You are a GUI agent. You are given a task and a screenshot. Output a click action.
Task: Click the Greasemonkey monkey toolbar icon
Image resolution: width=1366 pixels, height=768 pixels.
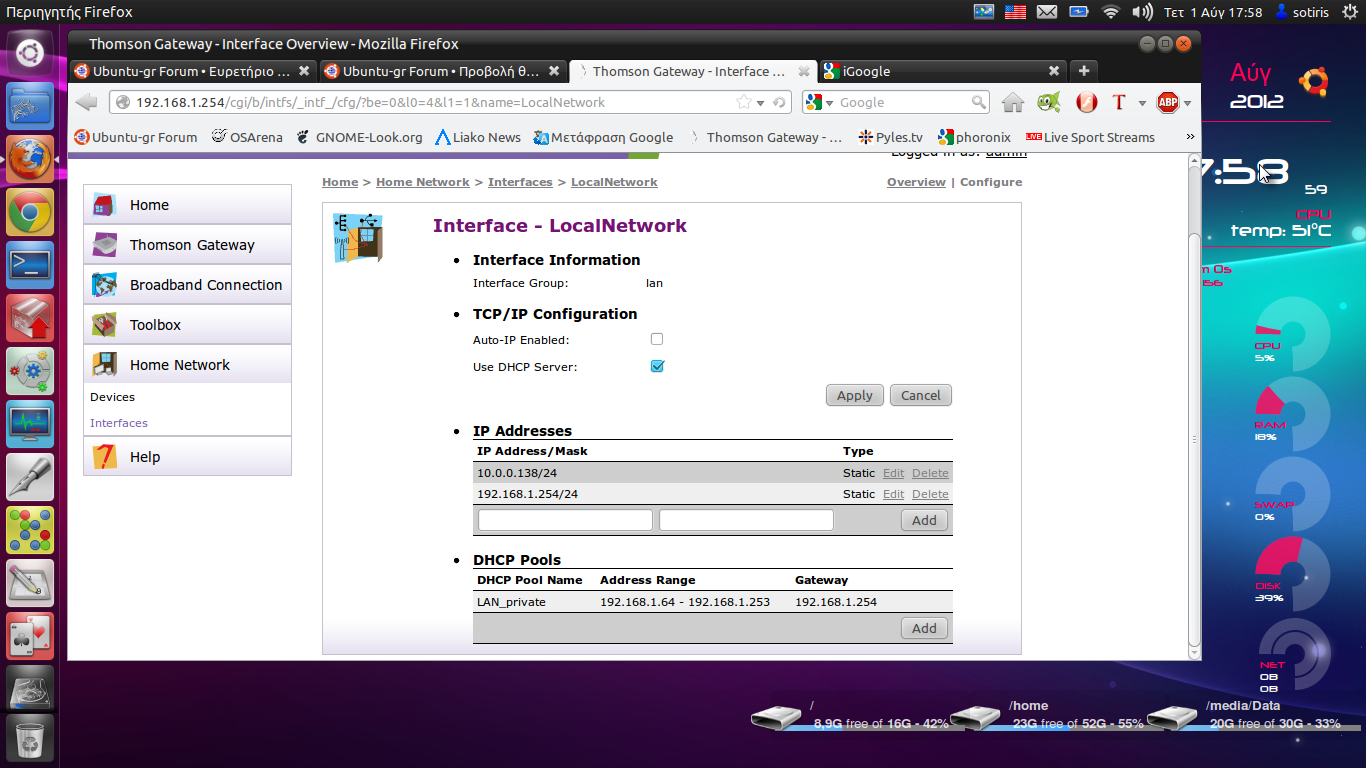click(1048, 102)
